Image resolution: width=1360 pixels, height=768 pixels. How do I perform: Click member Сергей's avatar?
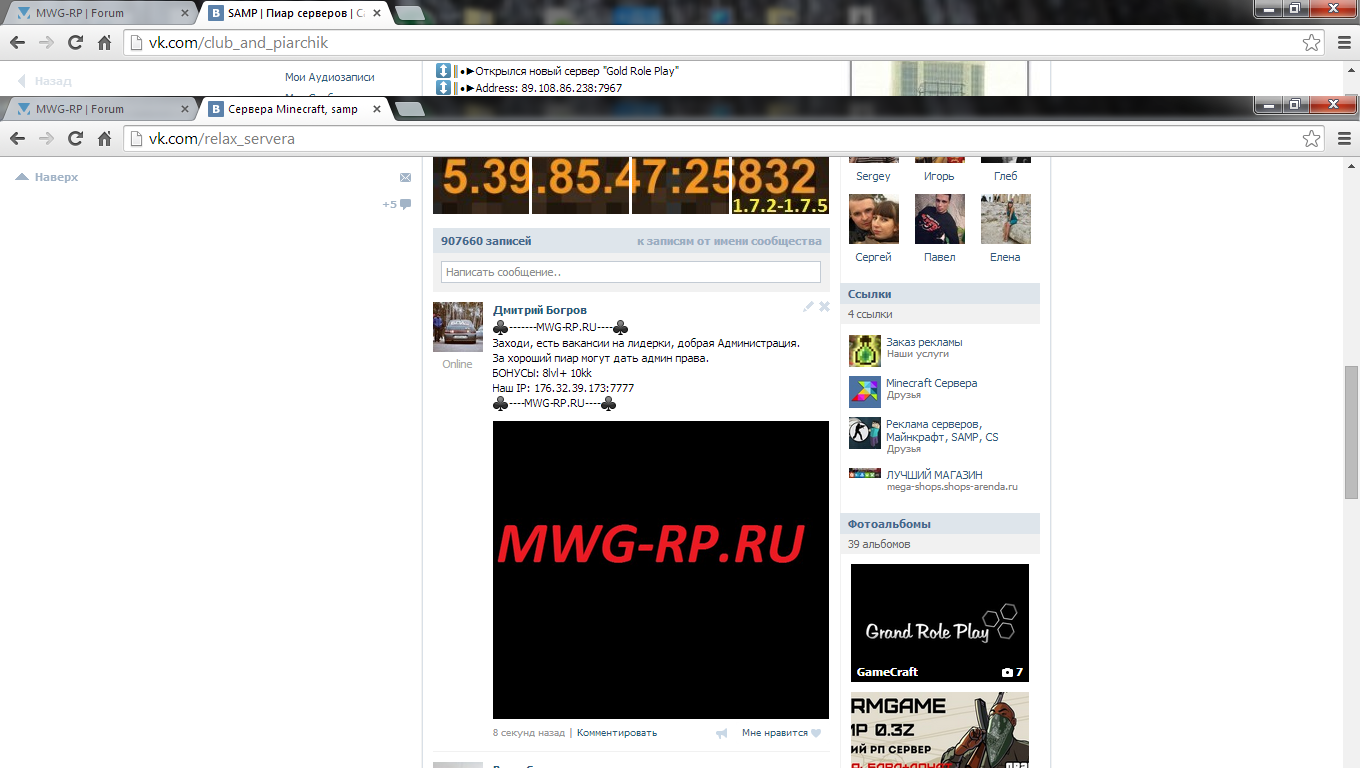pyautogui.click(x=874, y=219)
